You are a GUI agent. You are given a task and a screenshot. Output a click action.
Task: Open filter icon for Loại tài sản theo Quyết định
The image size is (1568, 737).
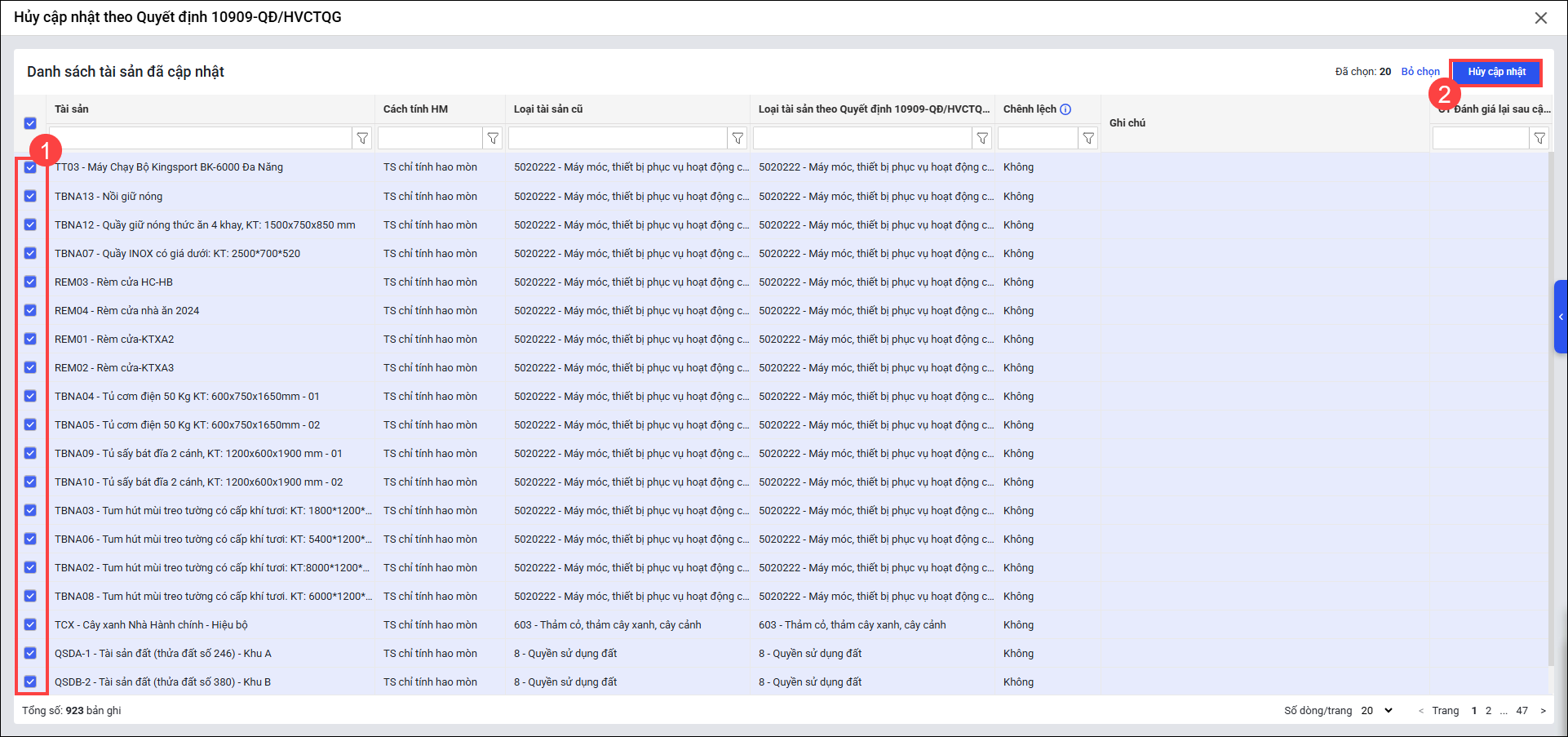tap(982, 139)
